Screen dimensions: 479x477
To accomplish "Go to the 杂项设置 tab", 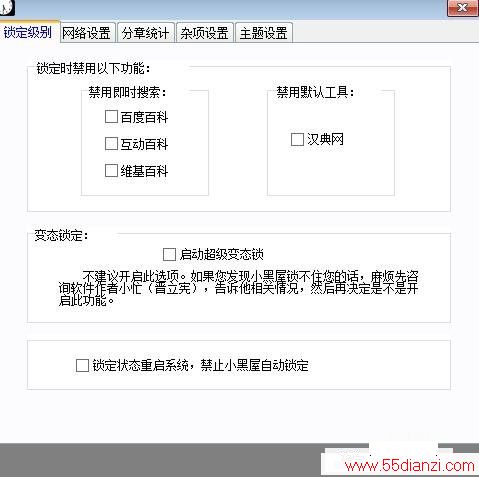I will (x=204, y=33).
